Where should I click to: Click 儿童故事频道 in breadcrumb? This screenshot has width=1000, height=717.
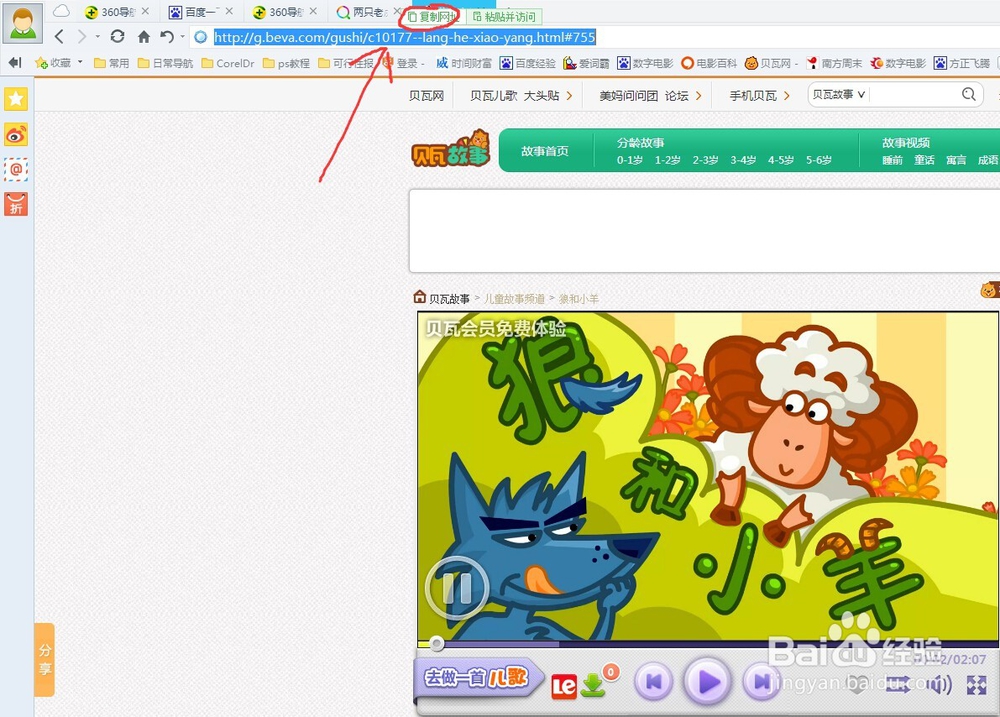514,299
